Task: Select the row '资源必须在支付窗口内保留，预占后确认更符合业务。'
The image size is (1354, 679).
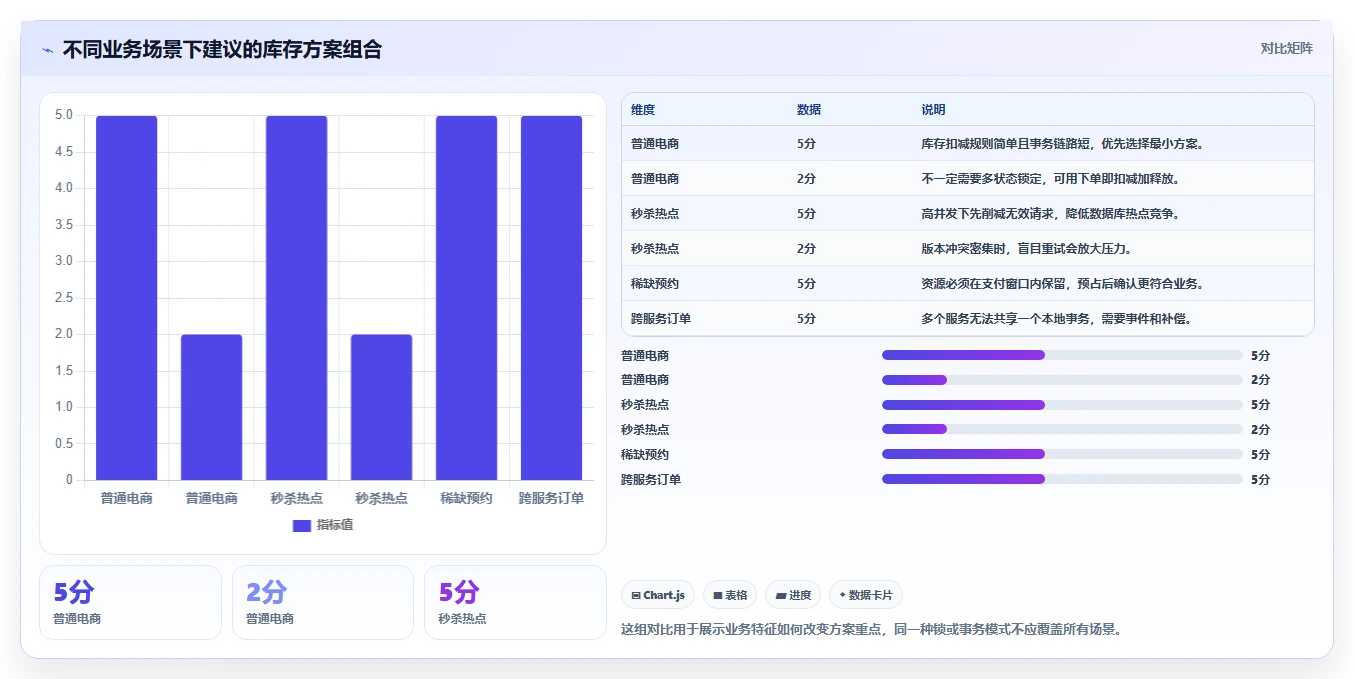Action: coord(968,283)
